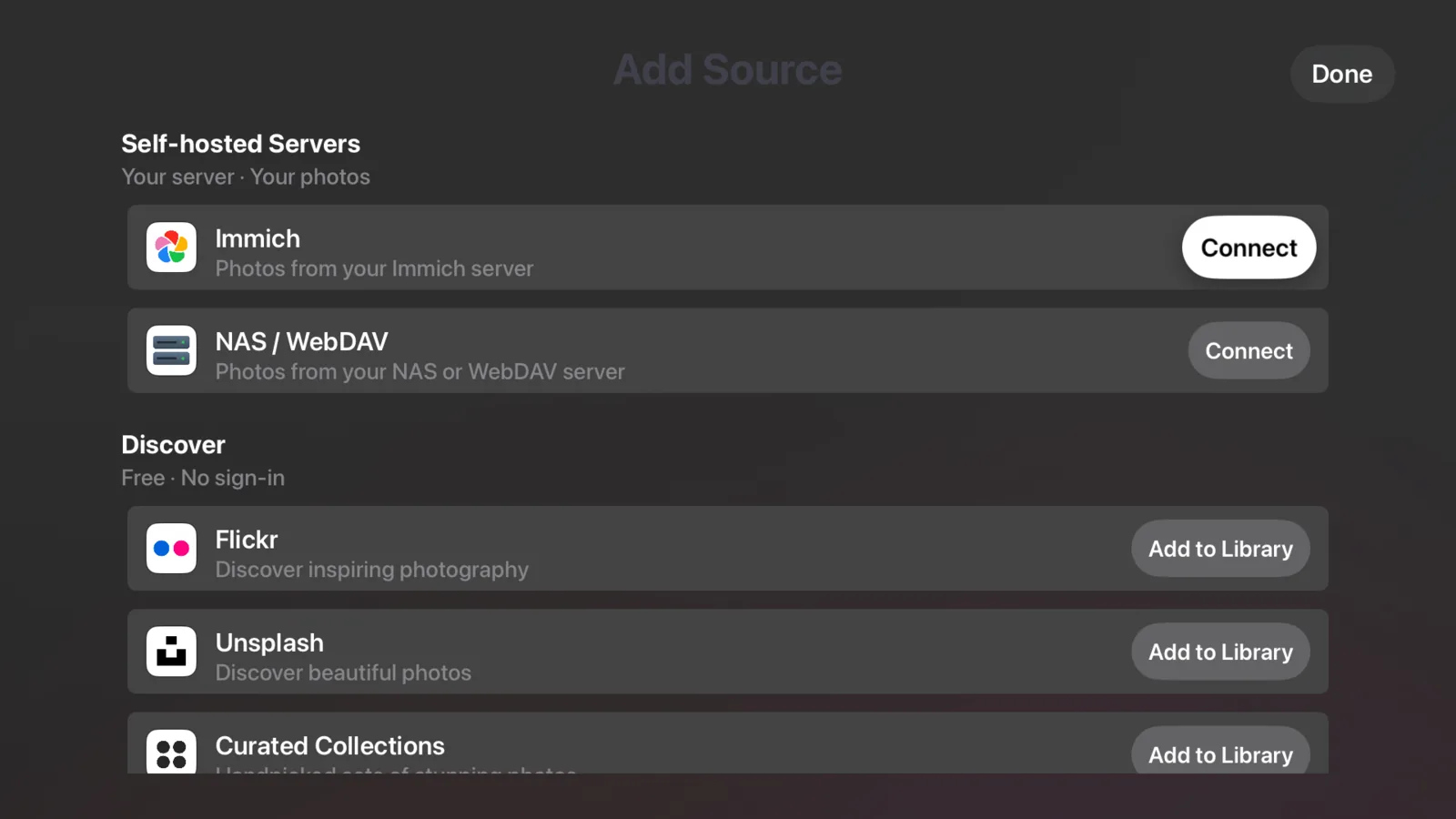Click the Flickr two-dot icon
The height and width of the screenshot is (819, 1456).
click(171, 548)
